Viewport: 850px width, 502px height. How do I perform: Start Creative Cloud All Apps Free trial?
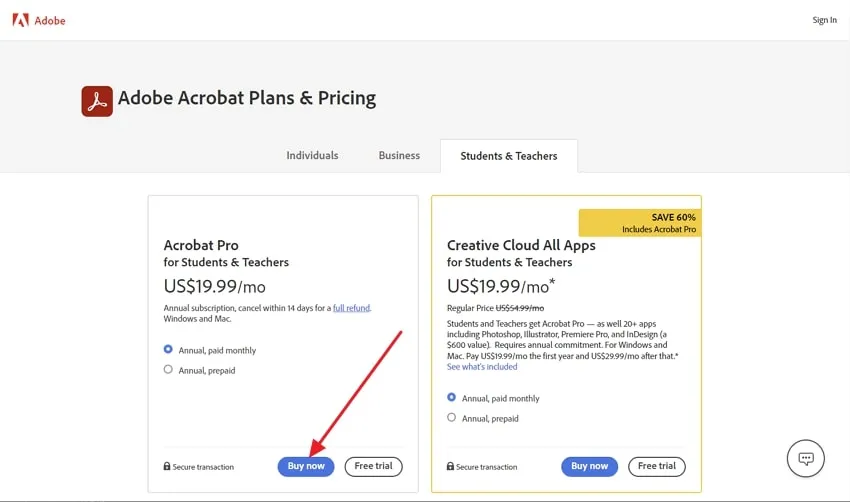657,466
